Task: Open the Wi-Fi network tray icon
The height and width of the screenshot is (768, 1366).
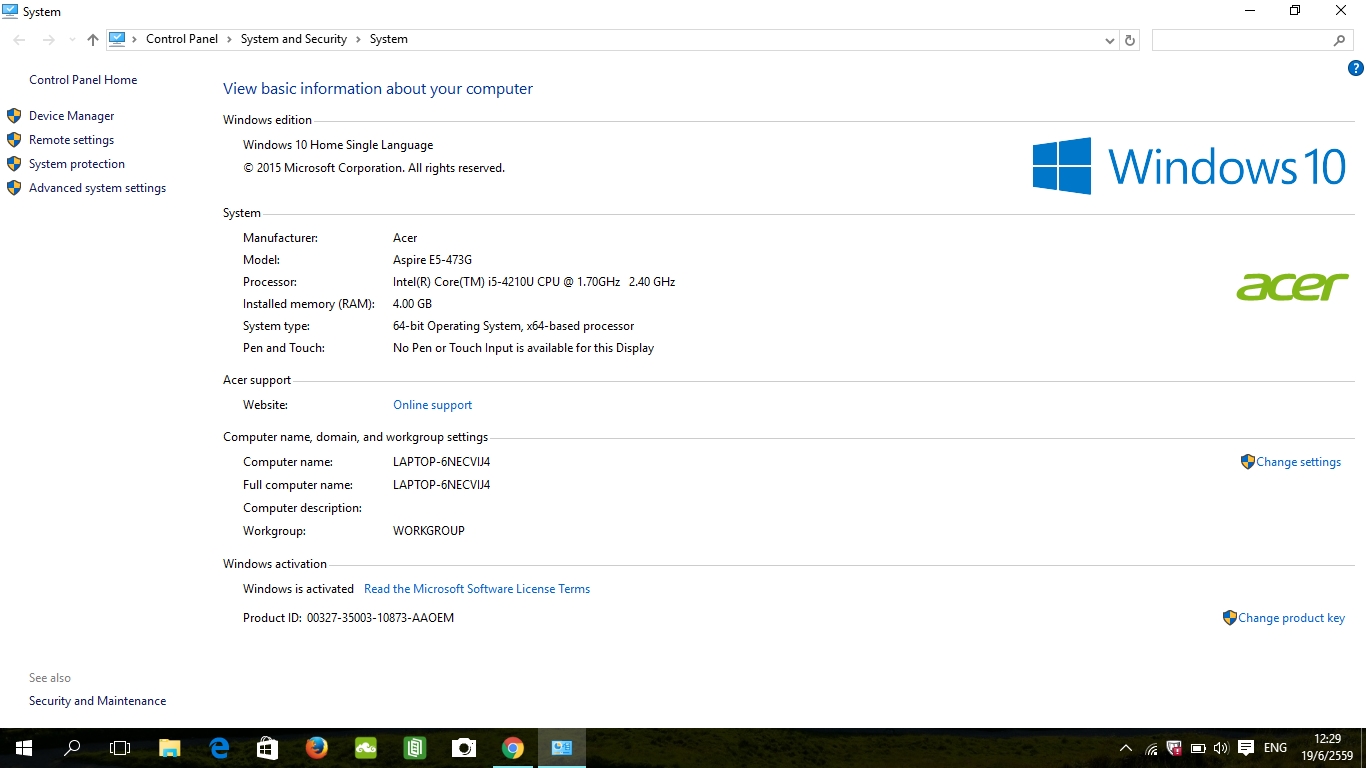Action: point(1151,748)
